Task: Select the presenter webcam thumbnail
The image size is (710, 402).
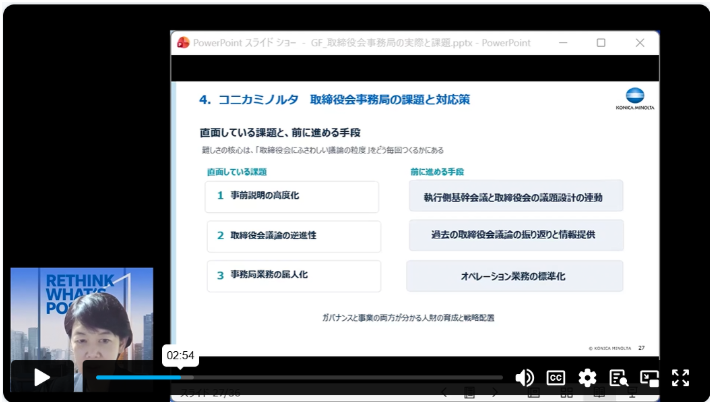Action: pos(82,315)
